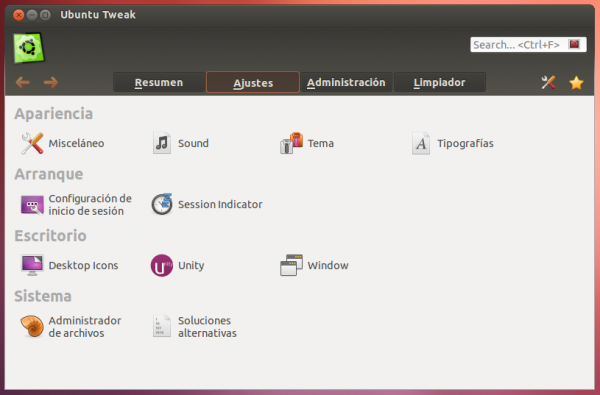Focus the Search field

click(528, 45)
